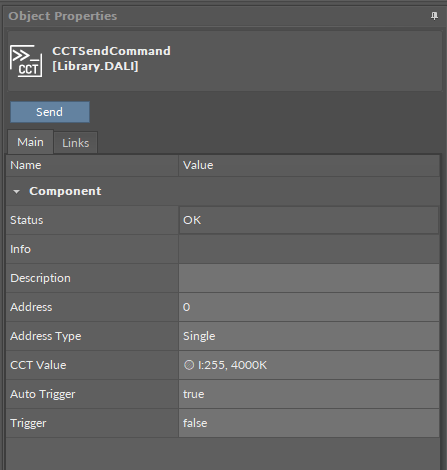447x470 pixels.
Task: Click the Status value OK field
Action: (309, 220)
